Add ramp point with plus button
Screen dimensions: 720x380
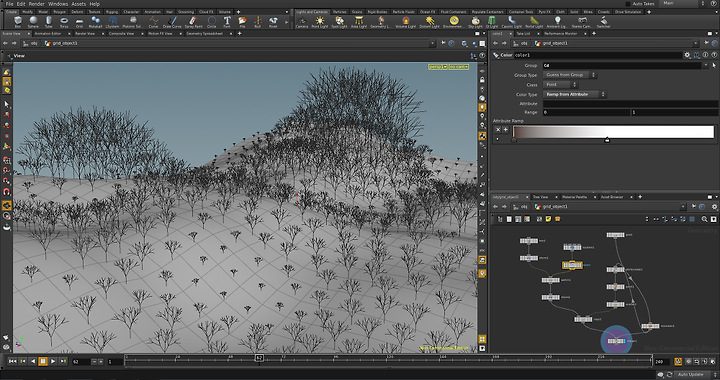click(x=506, y=130)
